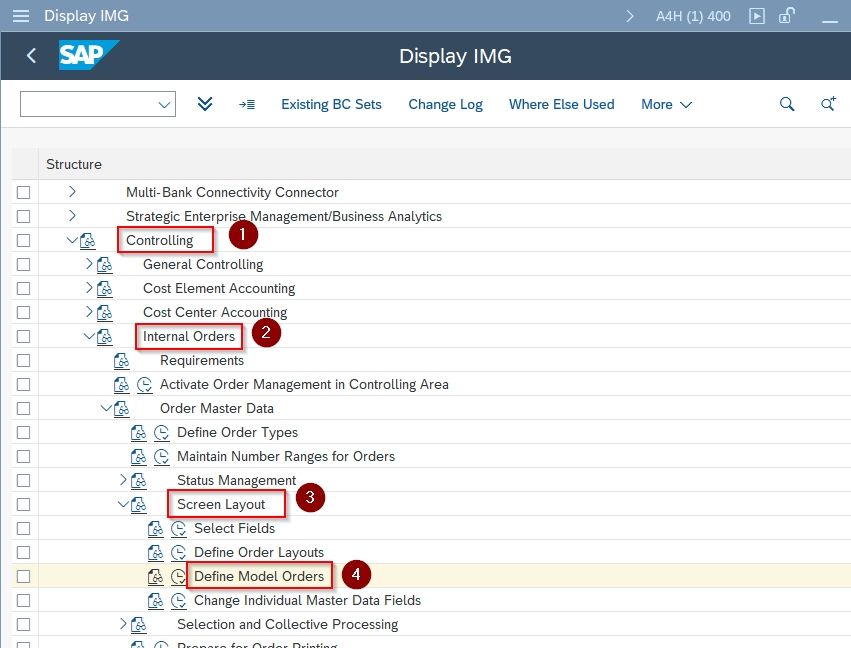Click the position/indent list toolbar icon
The height and width of the screenshot is (648, 851).
tap(247, 104)
